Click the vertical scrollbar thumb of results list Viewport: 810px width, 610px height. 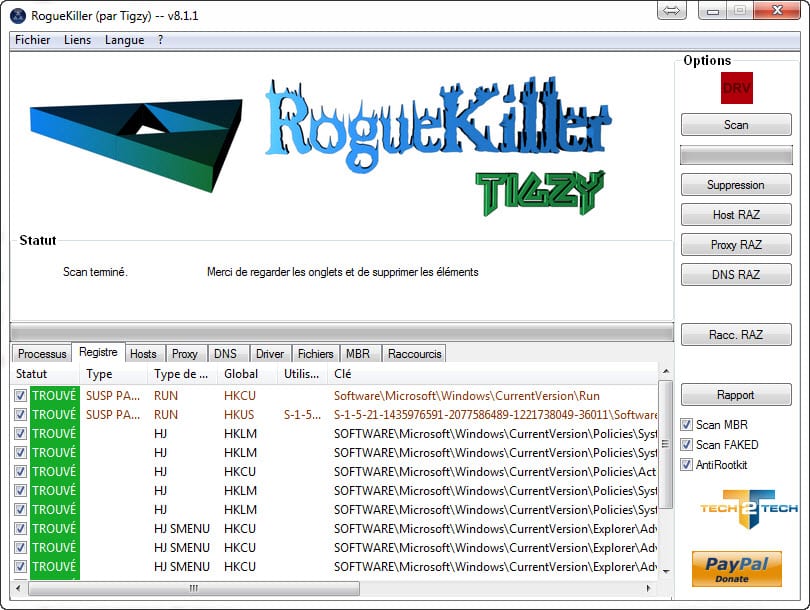666,444
